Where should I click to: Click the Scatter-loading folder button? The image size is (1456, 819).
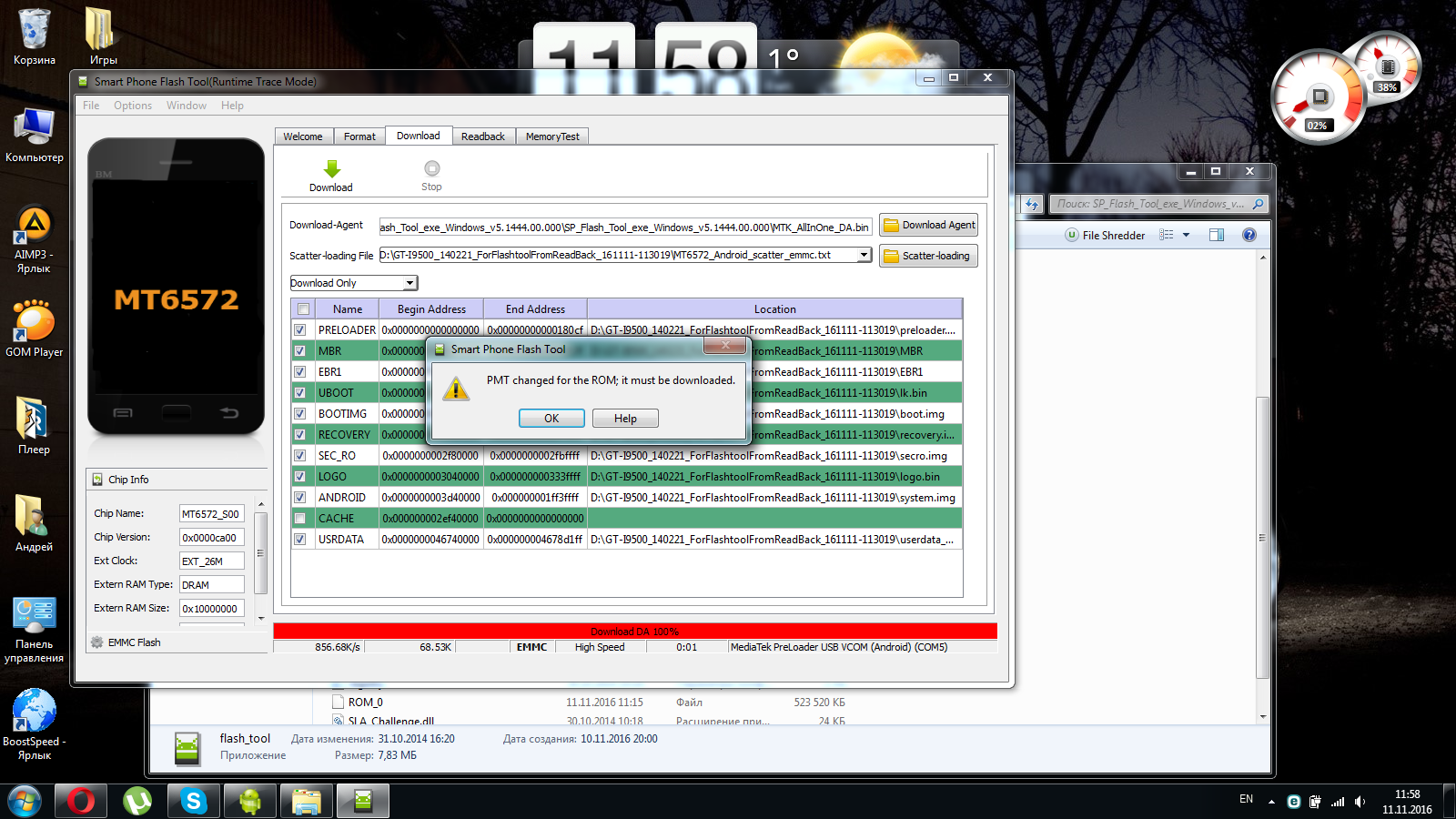pyautogui.click(x=928, y=257)
